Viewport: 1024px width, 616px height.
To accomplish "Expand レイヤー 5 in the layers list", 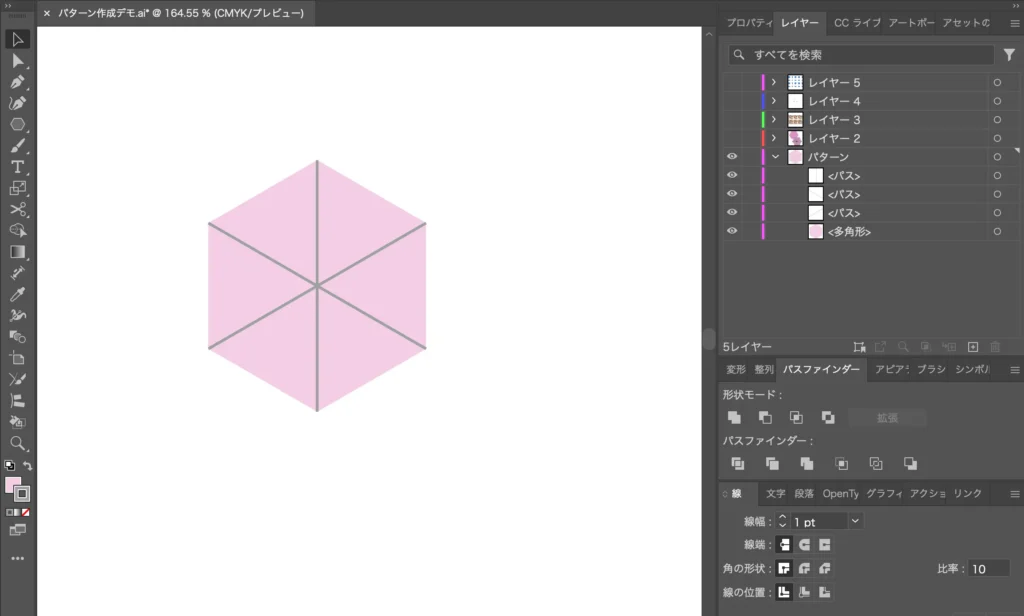I will point(774,83).
